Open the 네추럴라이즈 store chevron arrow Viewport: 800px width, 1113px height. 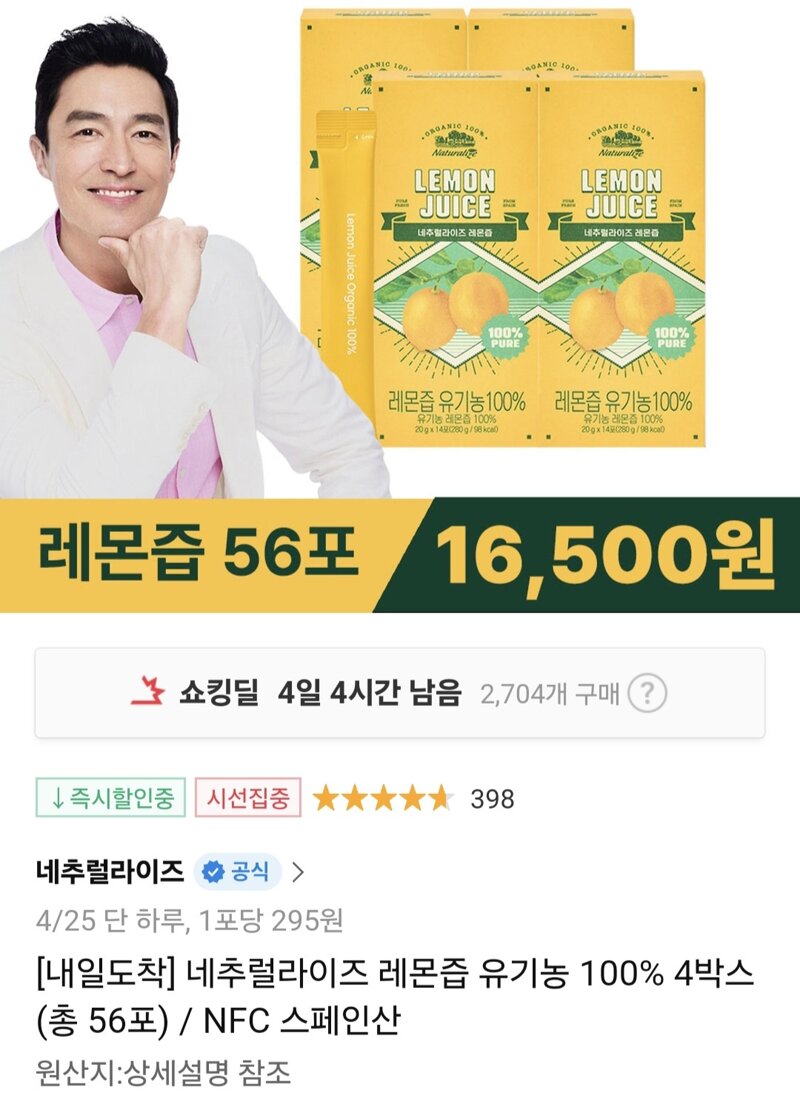(x=298, y=872)
